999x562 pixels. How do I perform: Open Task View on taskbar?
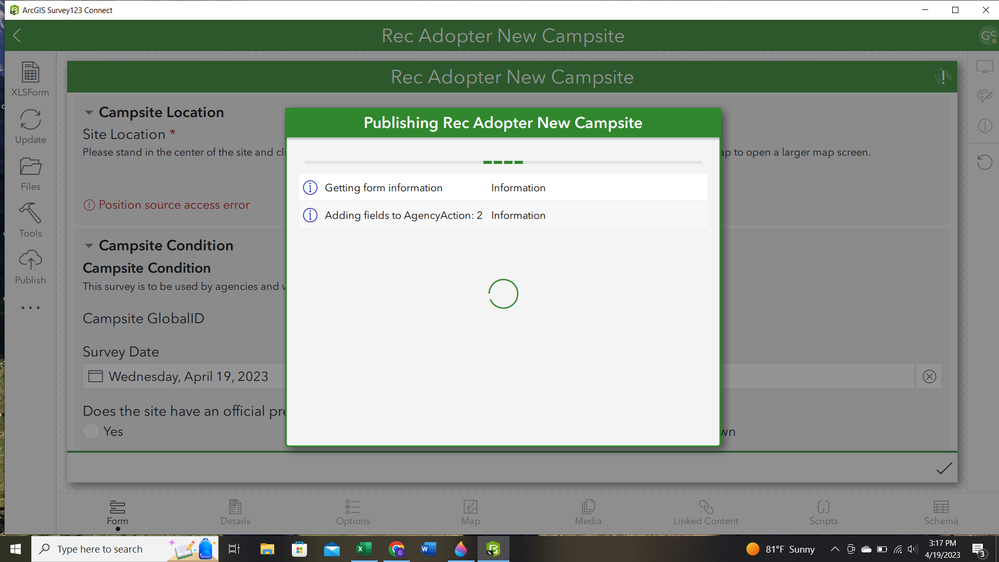[234, 549]
